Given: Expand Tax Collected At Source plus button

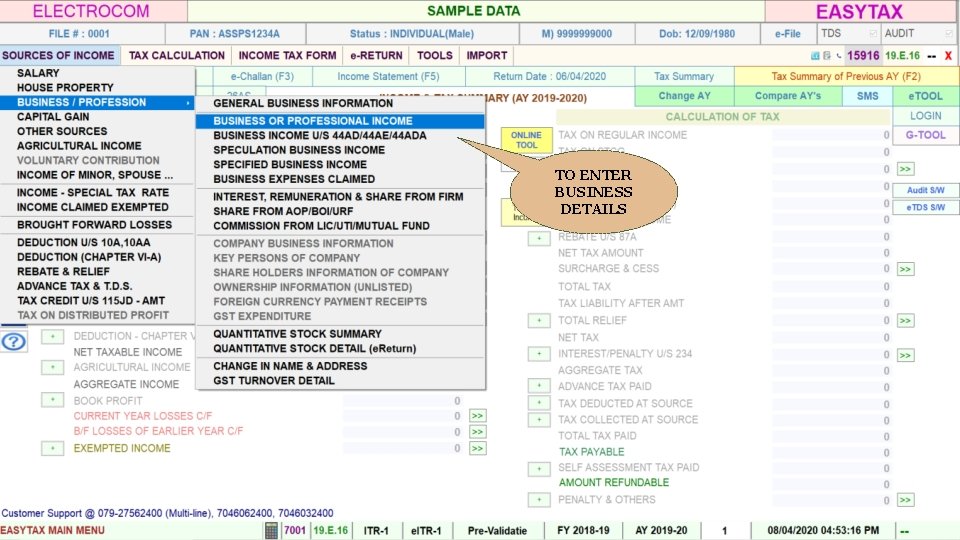Looking at the screenshot, I should point(539,419).
